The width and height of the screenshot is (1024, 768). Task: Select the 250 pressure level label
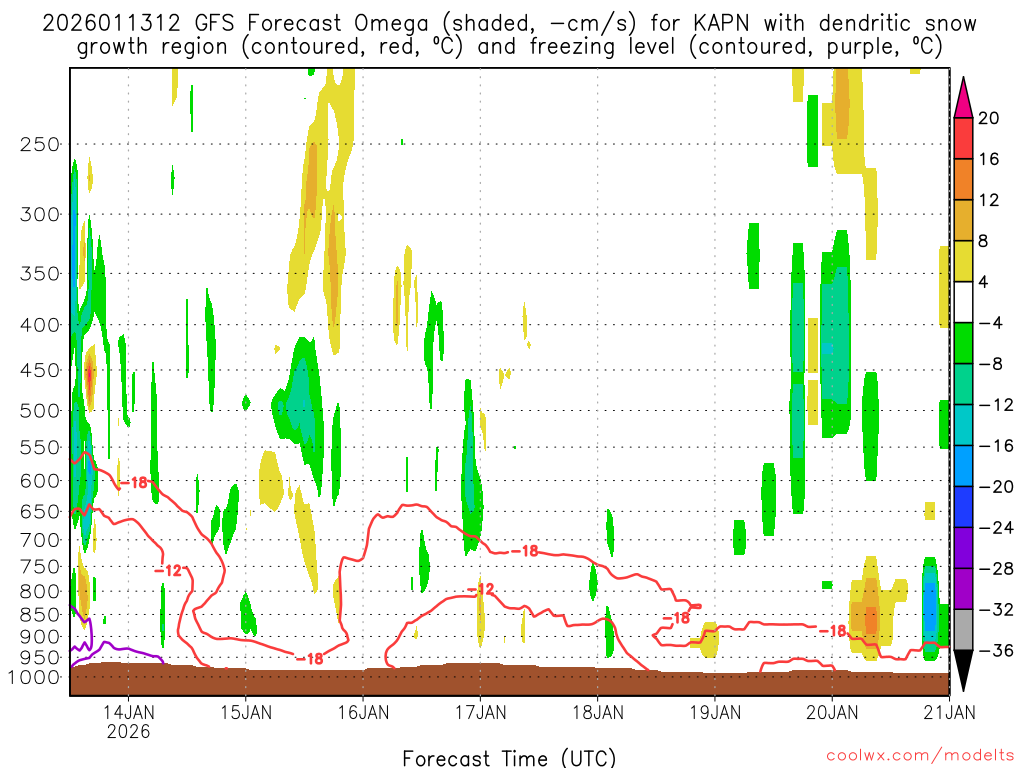click(40, 144)
